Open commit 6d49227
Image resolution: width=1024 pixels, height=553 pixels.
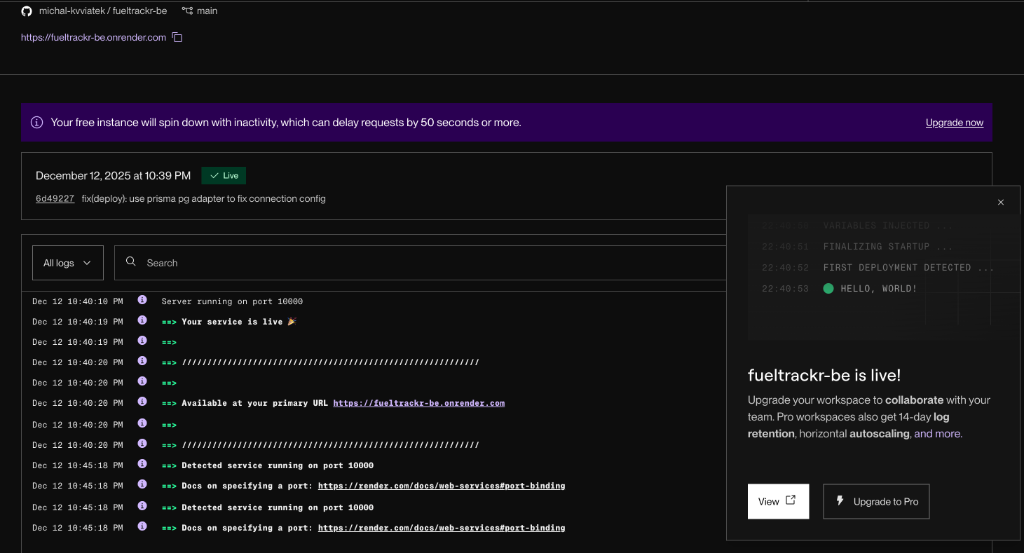pyautogui.click(x=54, y=199)
